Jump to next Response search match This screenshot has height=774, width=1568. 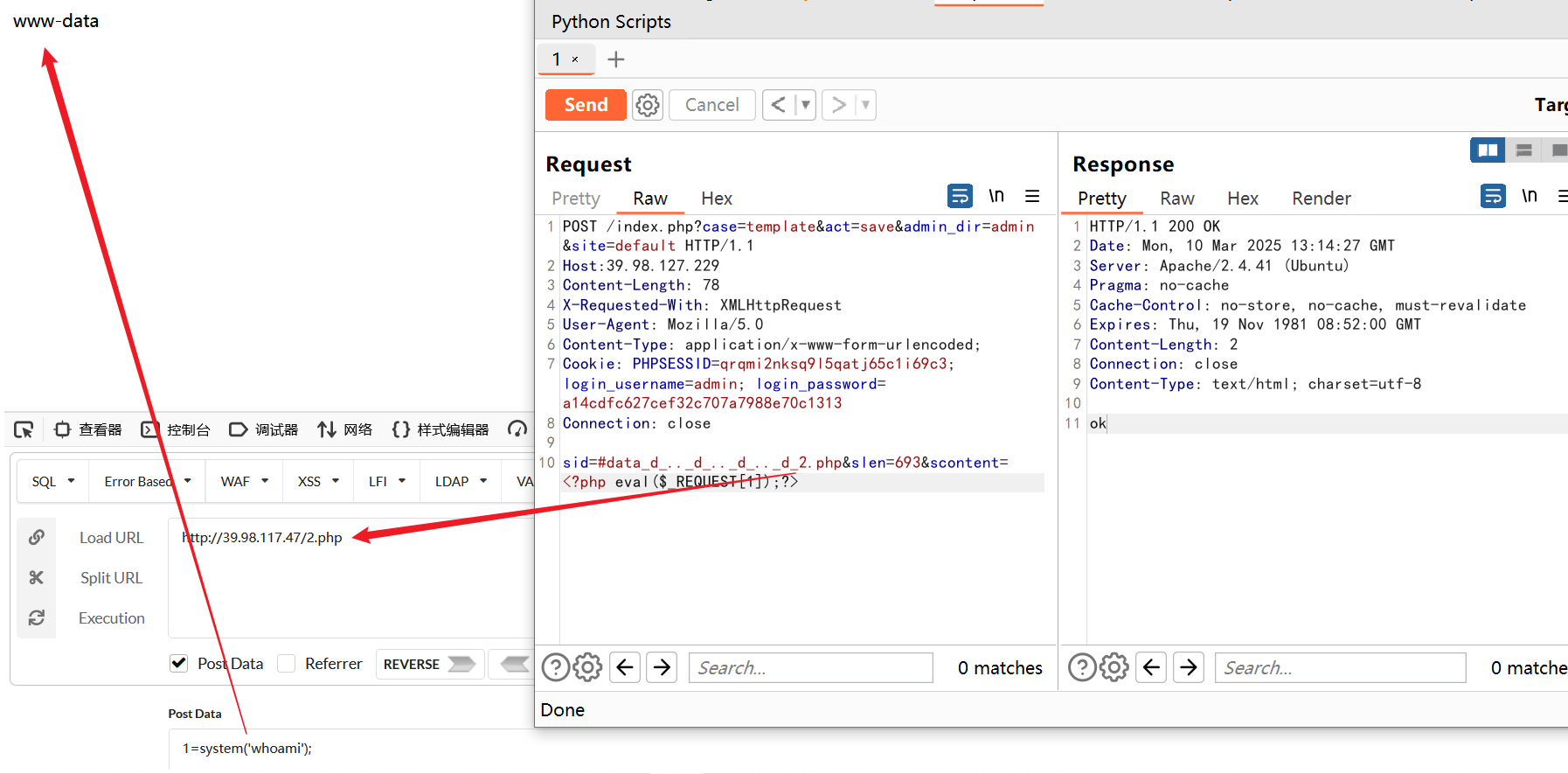click(1189, 667)
